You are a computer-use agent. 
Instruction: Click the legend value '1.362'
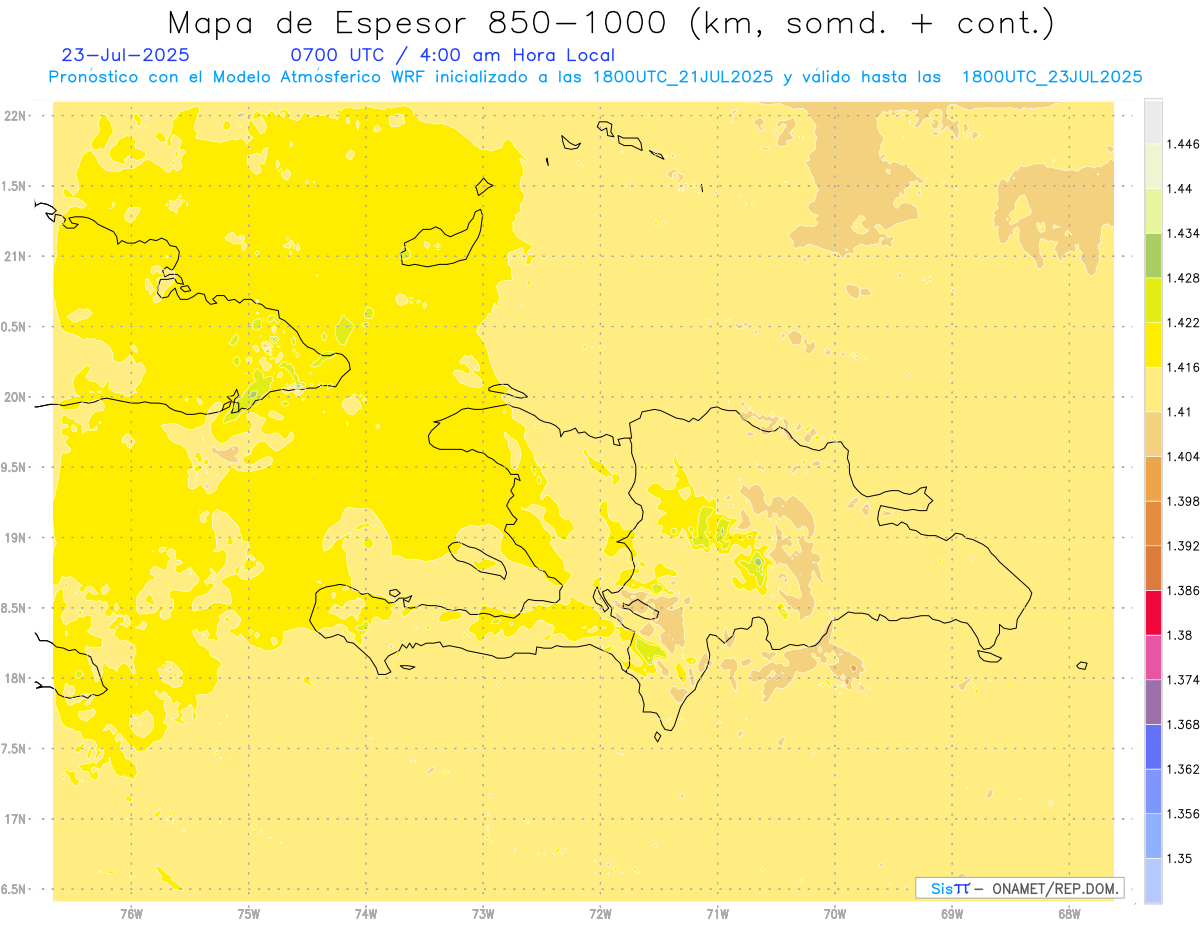click(1183, 769)
